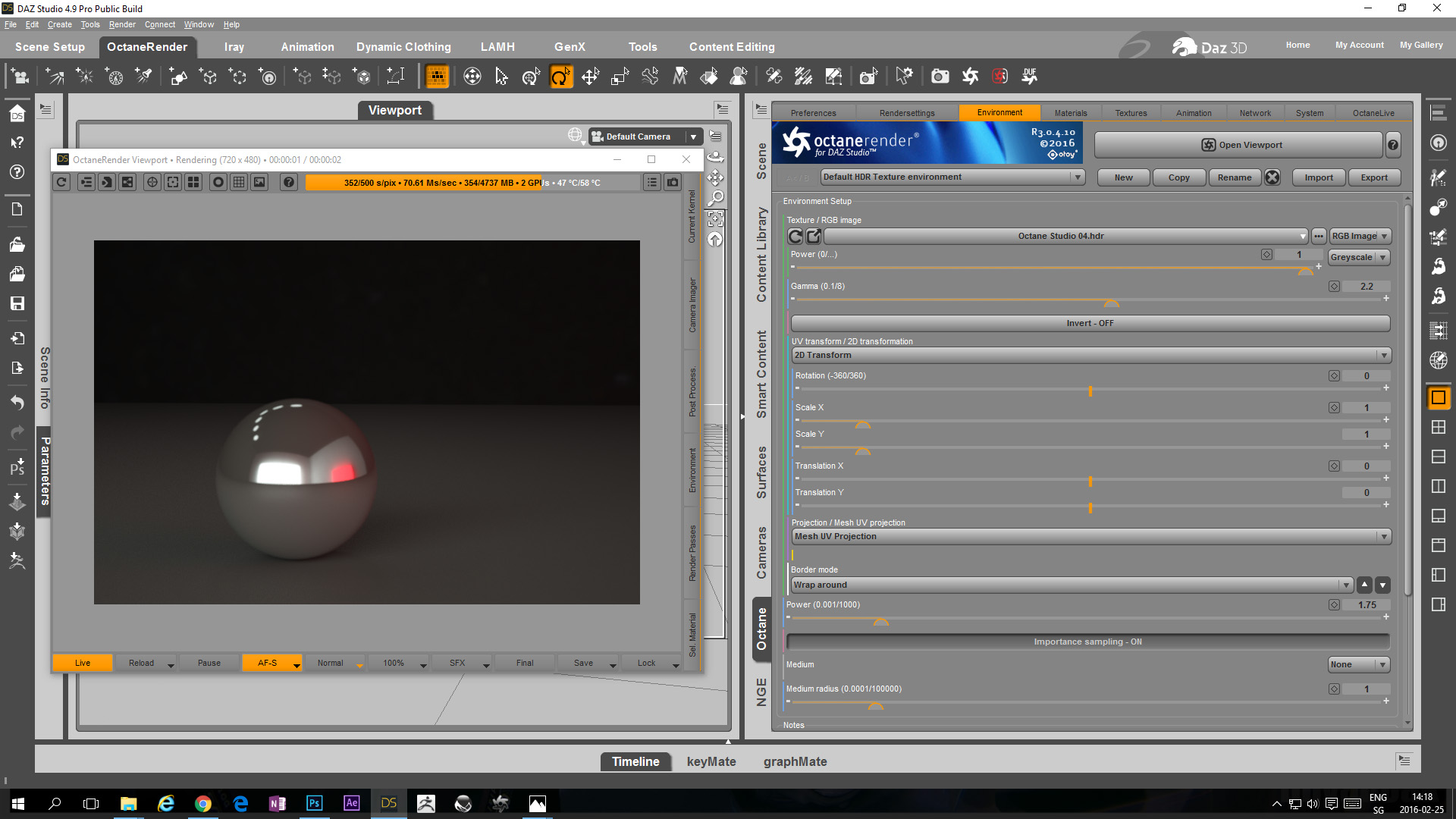Open Photoshop from Windows taskbar
The image size is (1456, 819).
(x=314, y=803)
